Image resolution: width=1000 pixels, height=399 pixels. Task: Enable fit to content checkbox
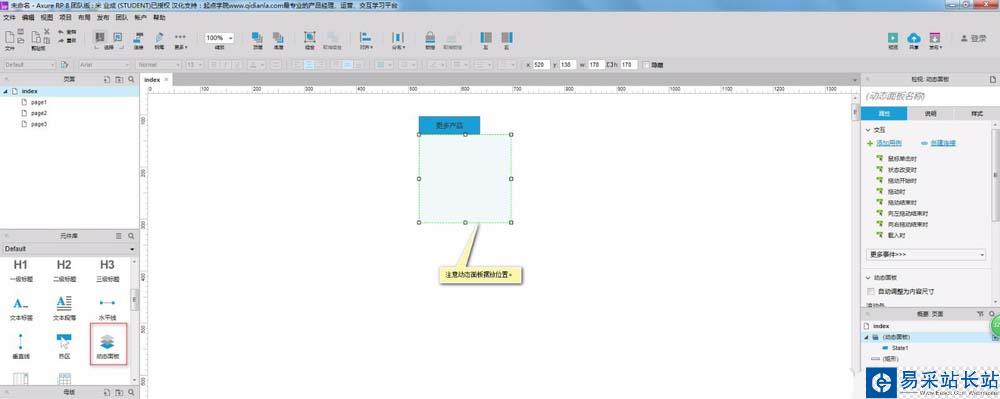871,291
